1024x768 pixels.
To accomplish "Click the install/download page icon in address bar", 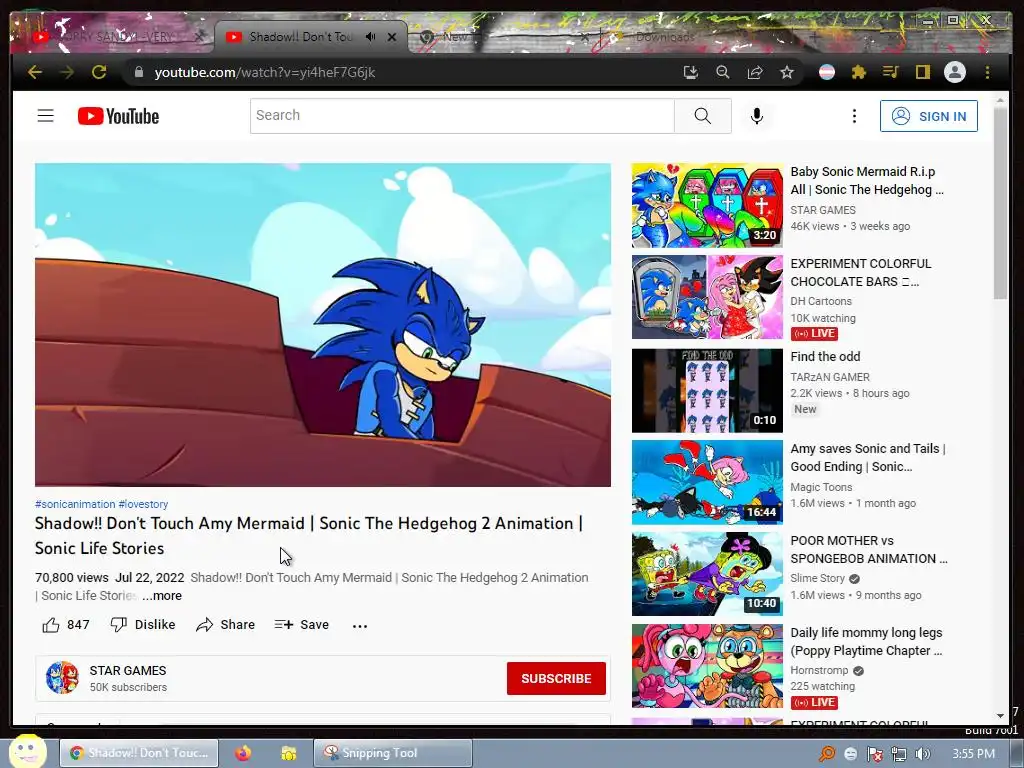I will pyautogui.click(x=691, y=72).
